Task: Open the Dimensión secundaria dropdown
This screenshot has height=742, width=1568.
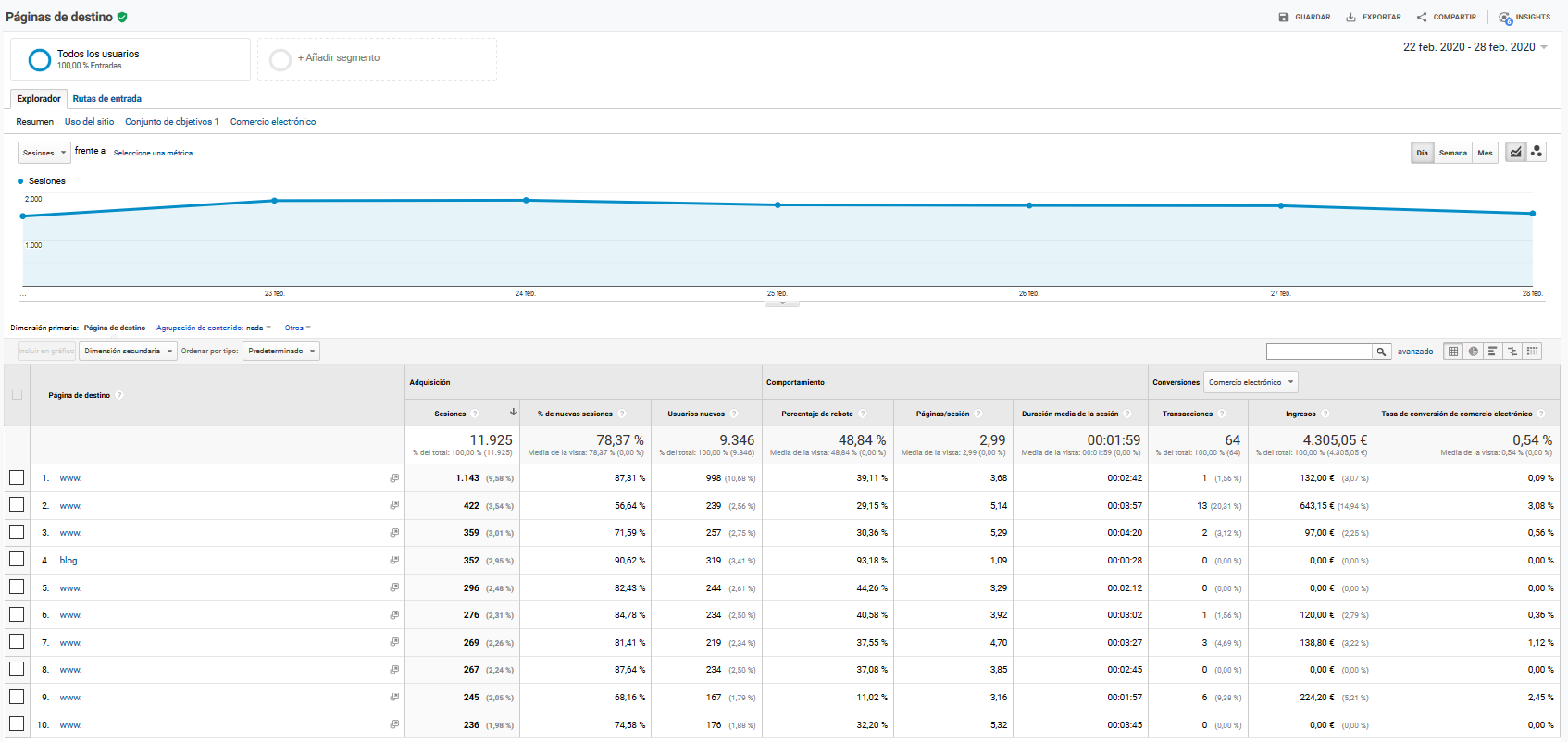Action: pyautogui.click(x=128, y=352)
